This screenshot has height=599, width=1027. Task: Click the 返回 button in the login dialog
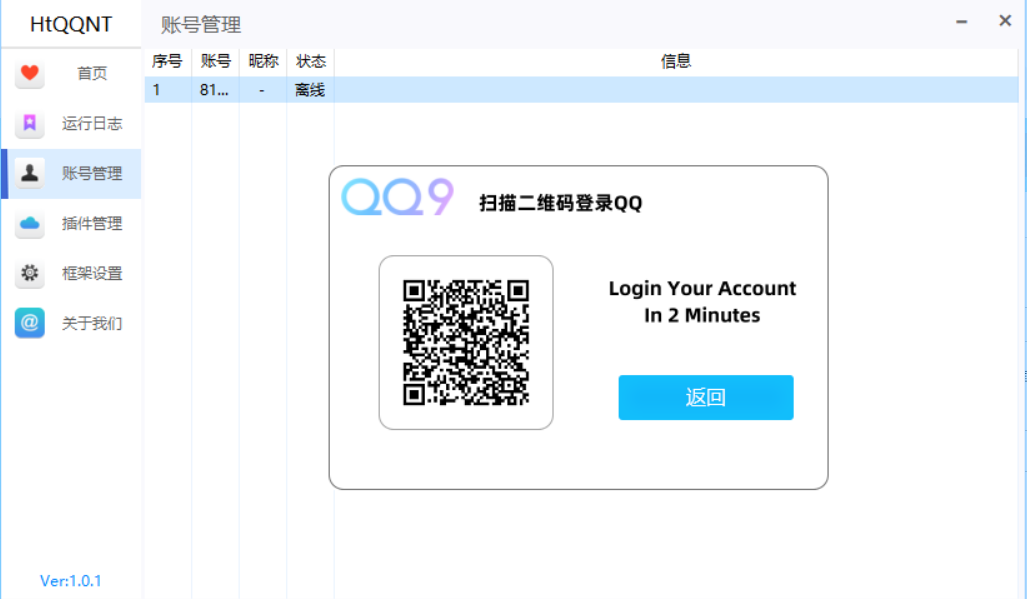pyautogui.click(x=705, y=397)
